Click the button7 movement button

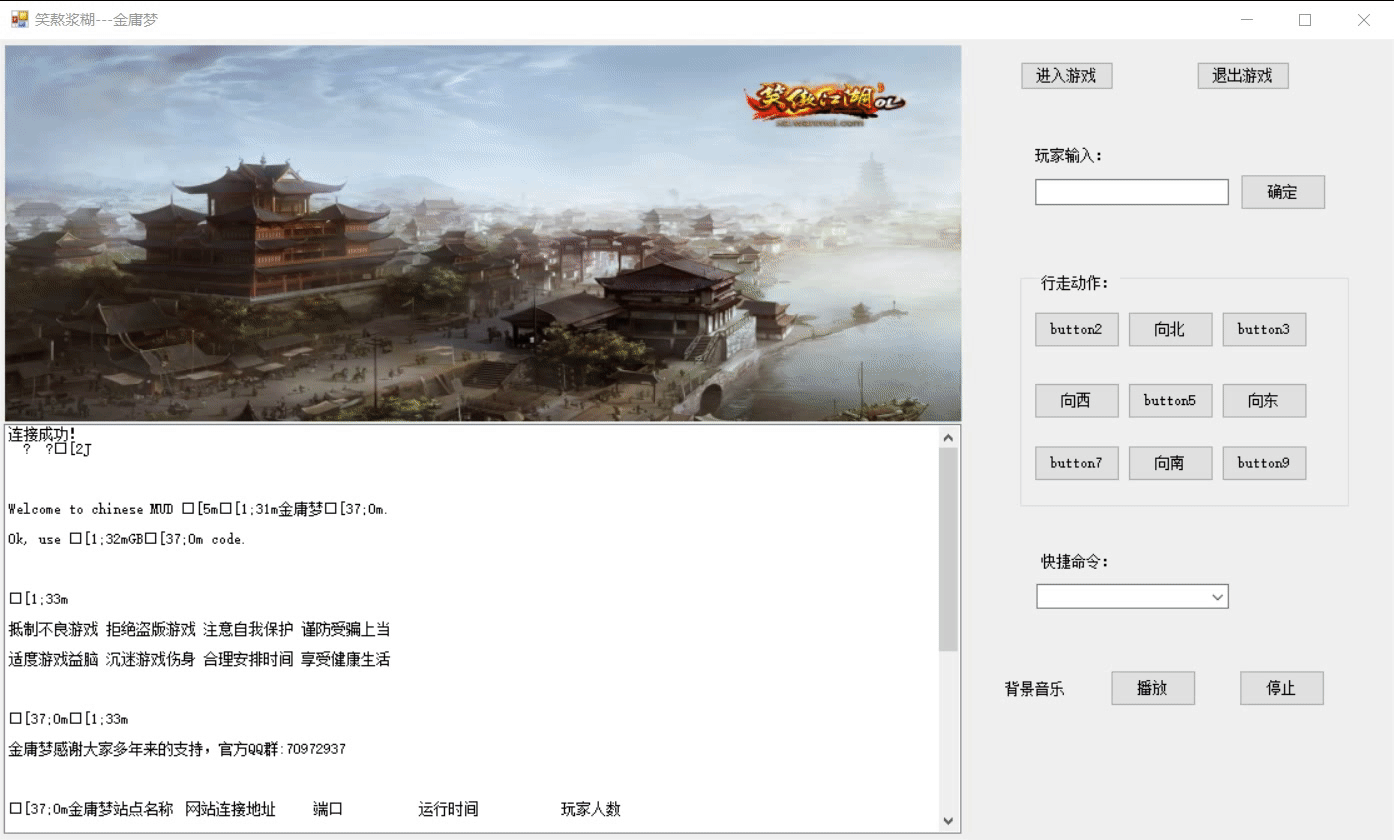tap(1076, 463)
